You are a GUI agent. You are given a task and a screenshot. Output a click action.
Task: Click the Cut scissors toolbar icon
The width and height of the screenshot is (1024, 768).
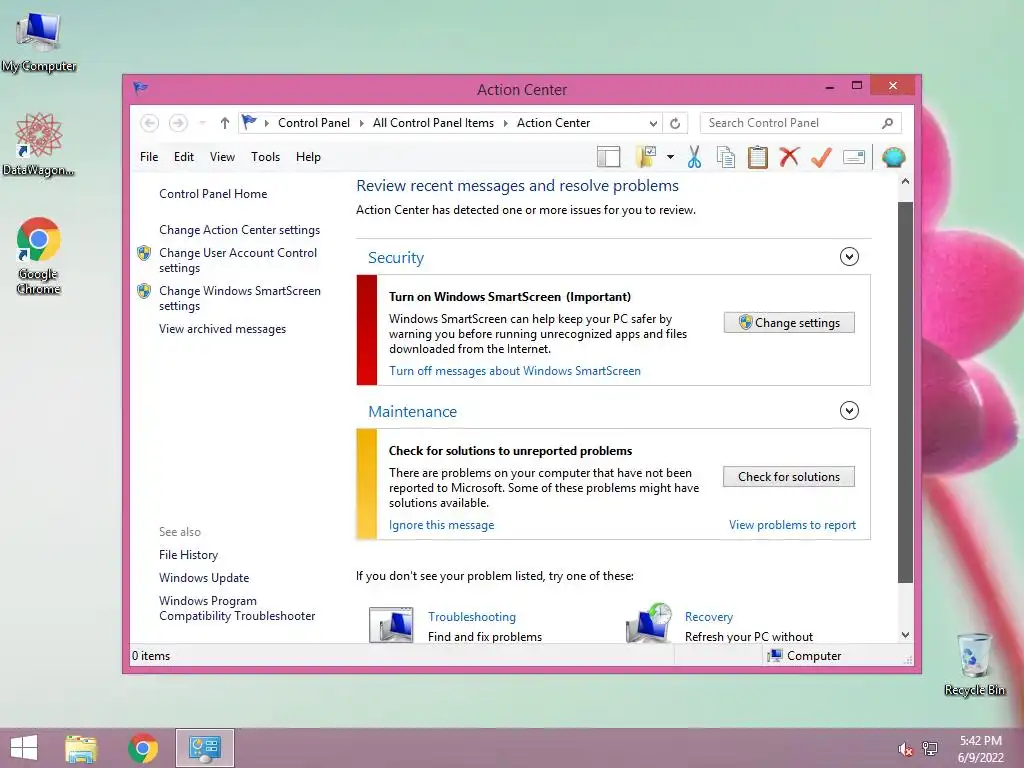pyautogui.click(x=694, y=157)
